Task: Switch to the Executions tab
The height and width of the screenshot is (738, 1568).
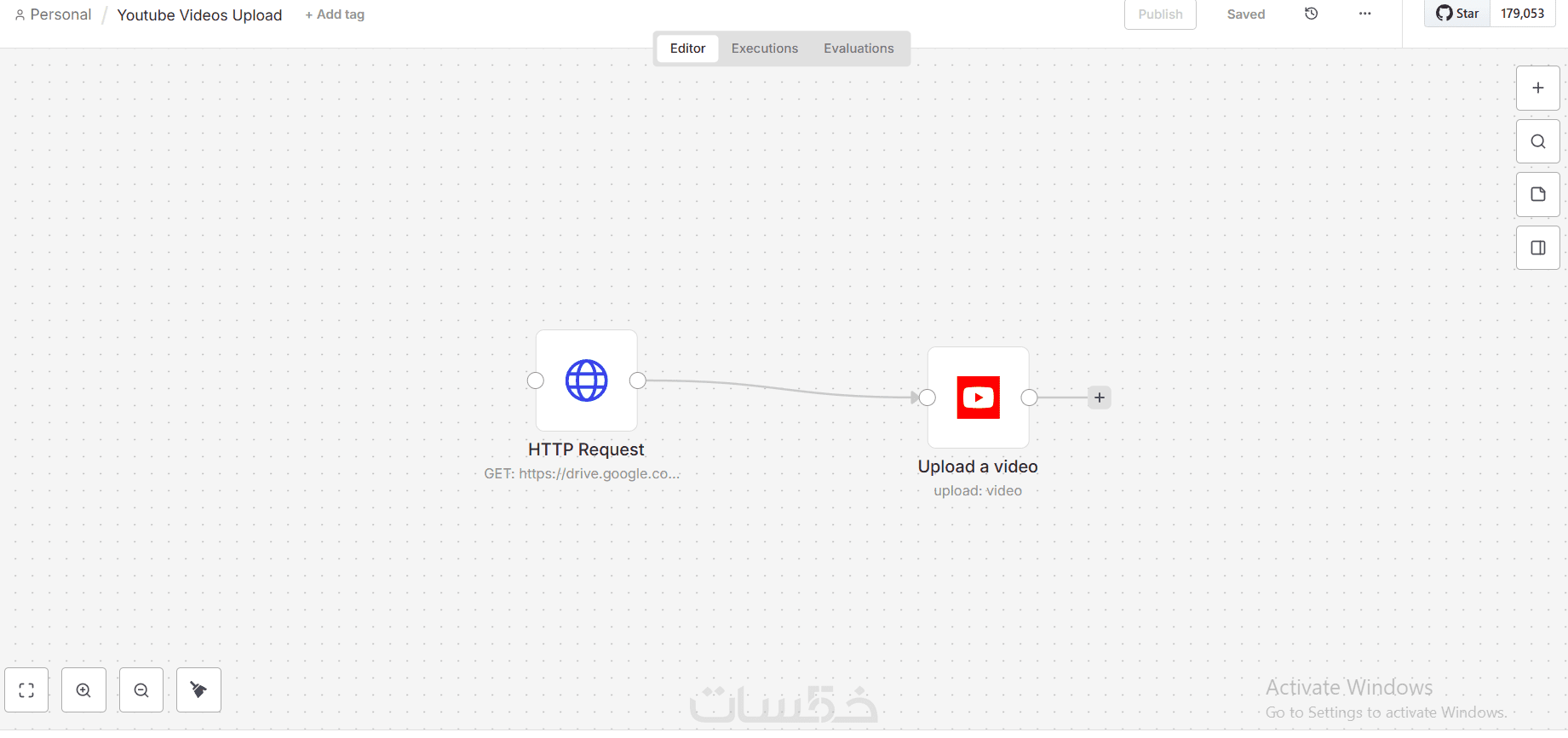Action: pos(765,49)
